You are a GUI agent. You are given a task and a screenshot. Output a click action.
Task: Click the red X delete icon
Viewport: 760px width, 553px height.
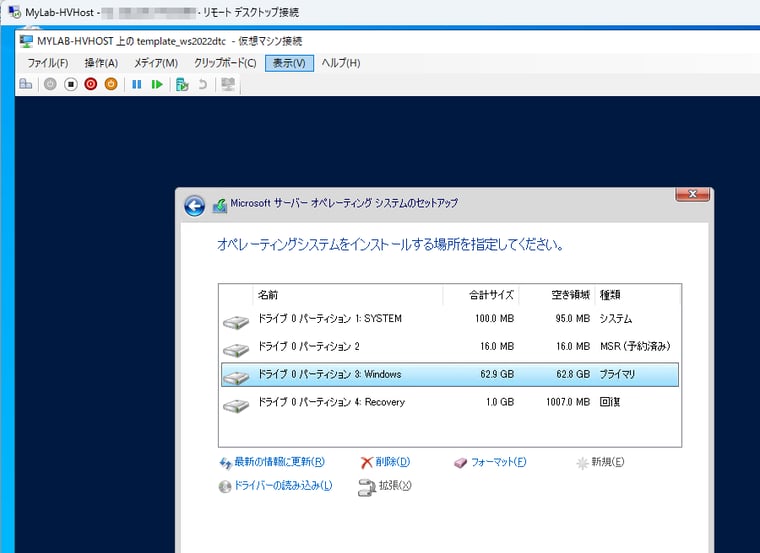[367, 463]
